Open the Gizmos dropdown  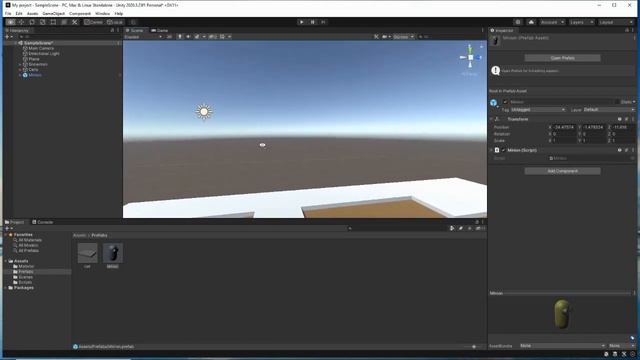pos(403,37)
